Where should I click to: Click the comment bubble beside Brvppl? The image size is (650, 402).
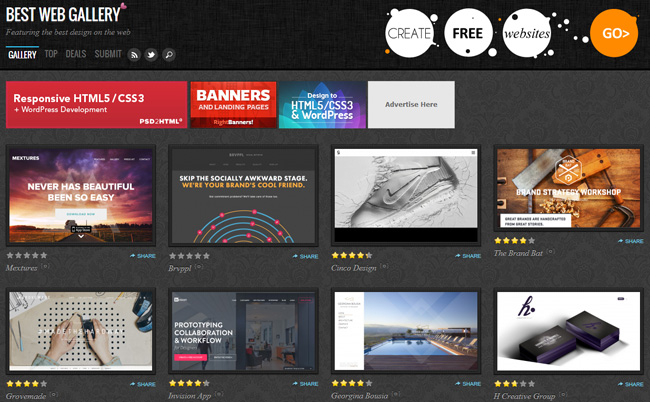[199, 266]
